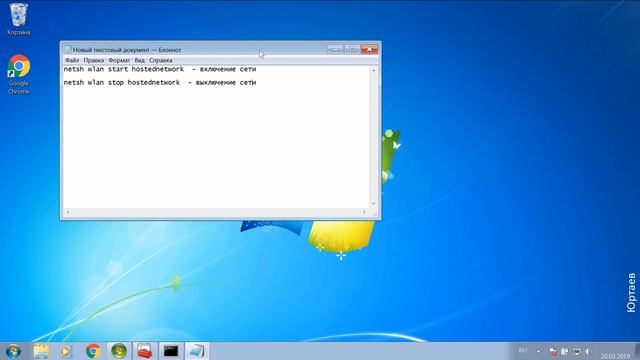Image resolution: width=640 pixels, height=360 pixels.
Task: Launch Windows Media Player from taskbar
Action: tap(65, 351)
